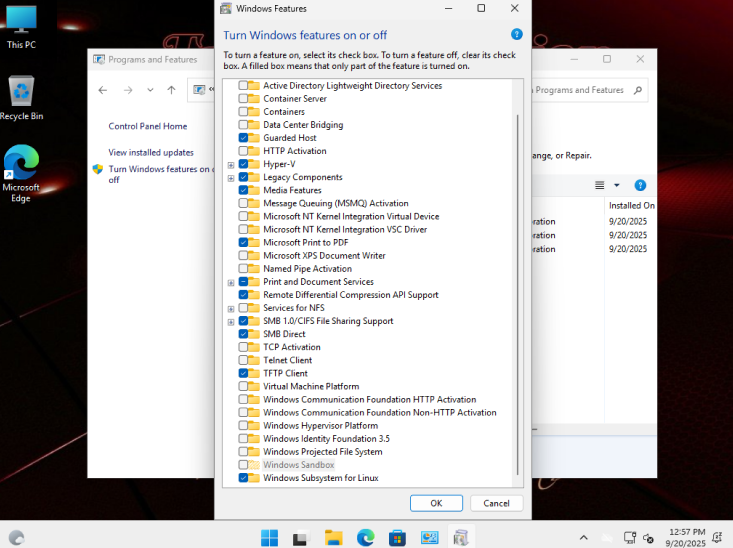Expand SMB 1.0/CIFS File Sharing Support node

231,322
